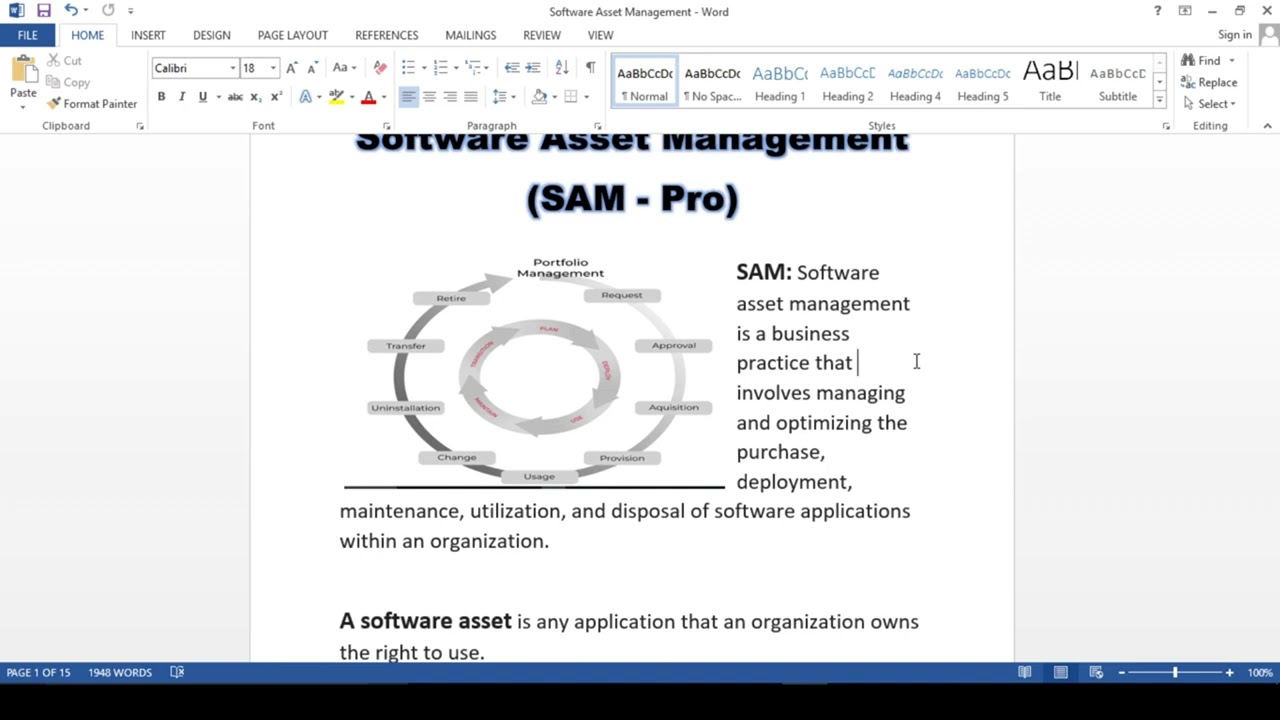Viewport: 1280px width, 720px height.
Task: Collapse the ribbon with the chevron
Action: [x=1267, y=126]
